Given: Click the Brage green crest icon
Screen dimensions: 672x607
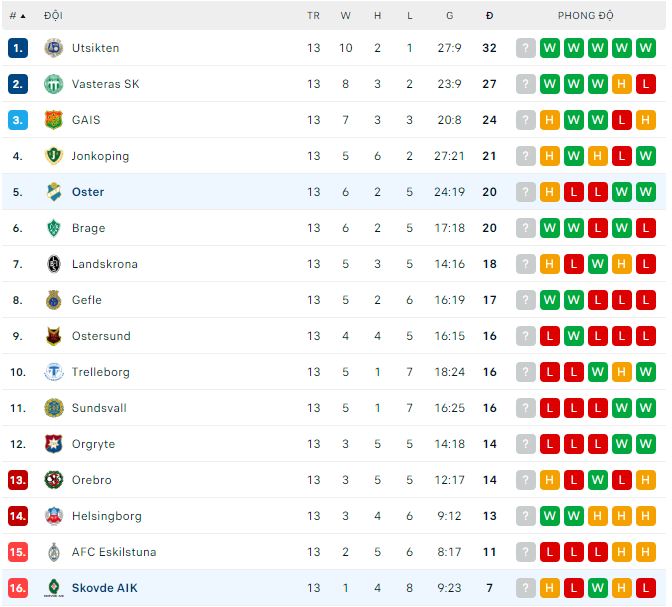Looking at the screenshot, I should coord(53,228).
